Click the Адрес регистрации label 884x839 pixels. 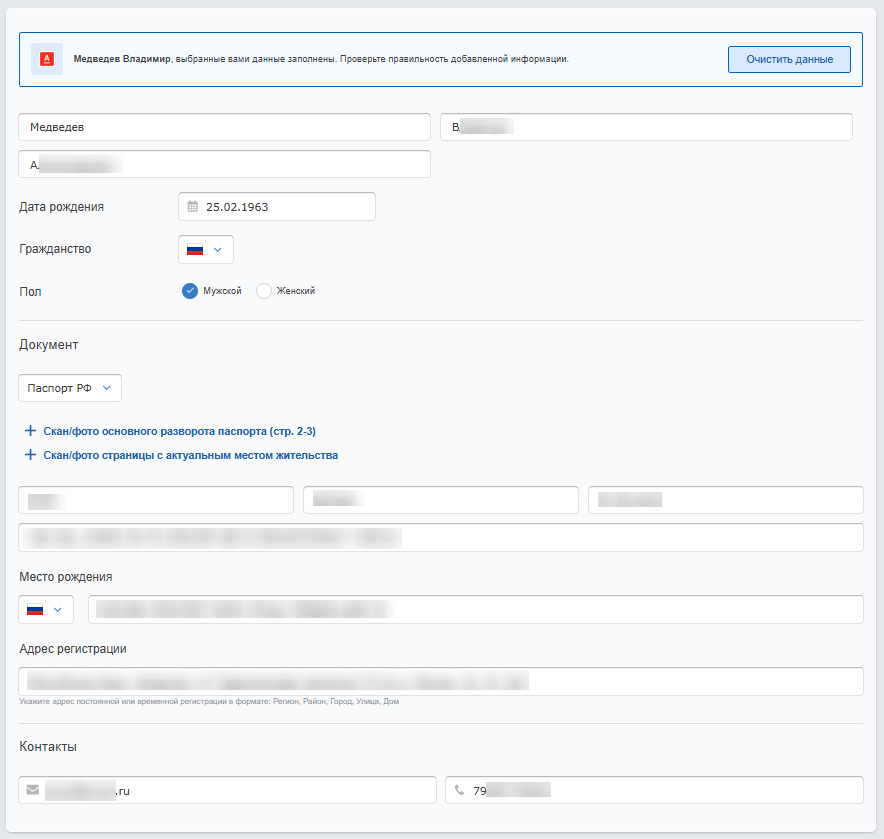click(x=73, y=649)
